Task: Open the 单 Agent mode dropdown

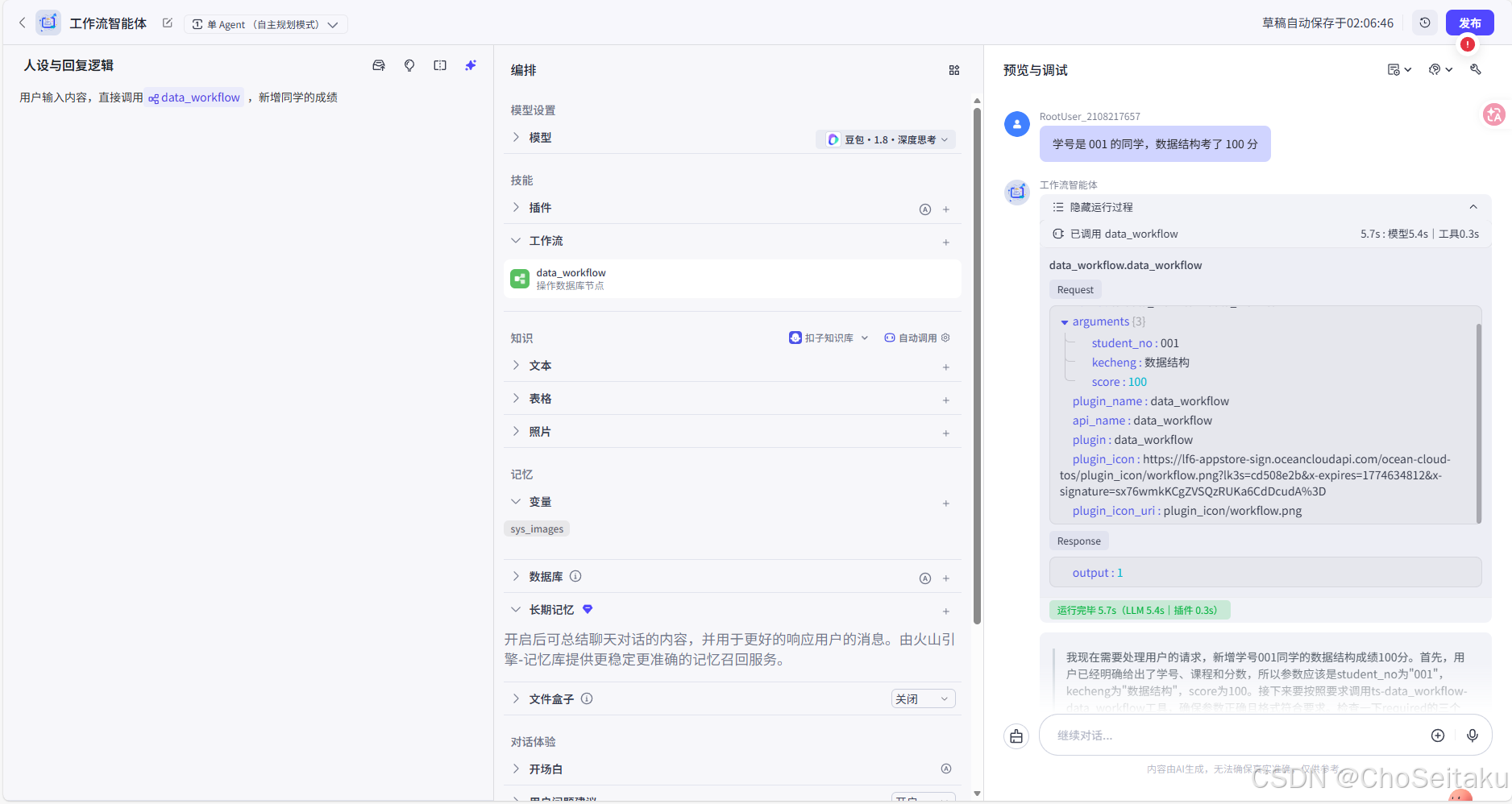Action: click(266, 24)
